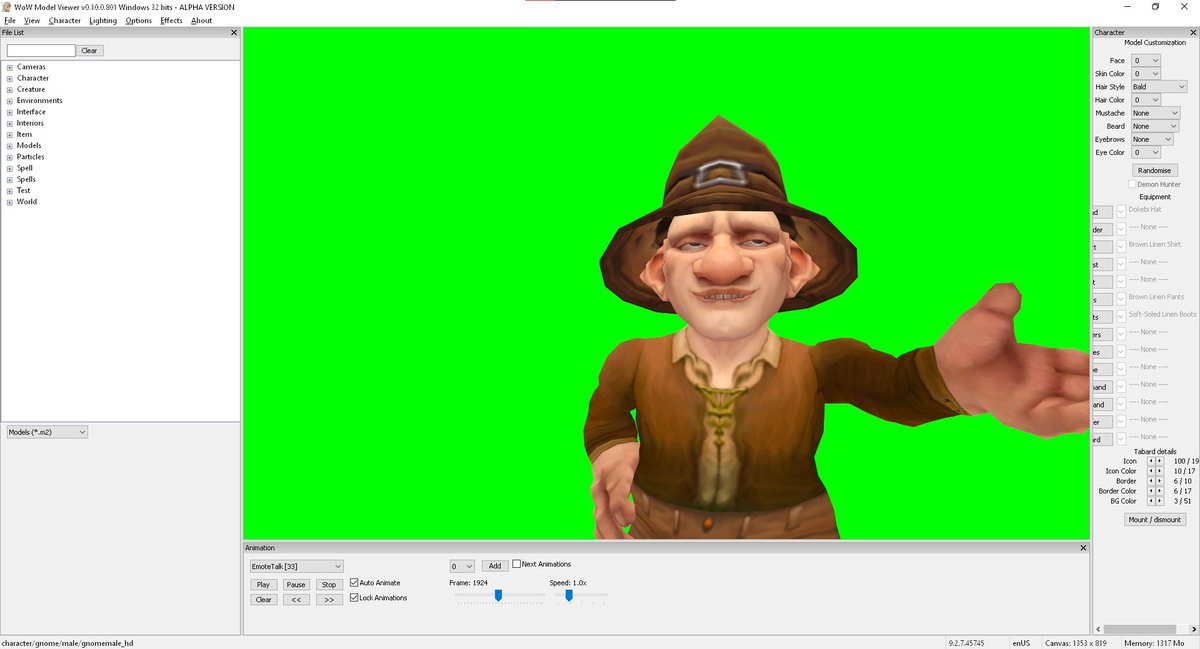Click the Mount / dismount button
The height and width of the screenshot is (649, 1200).
click(1154, 519)
